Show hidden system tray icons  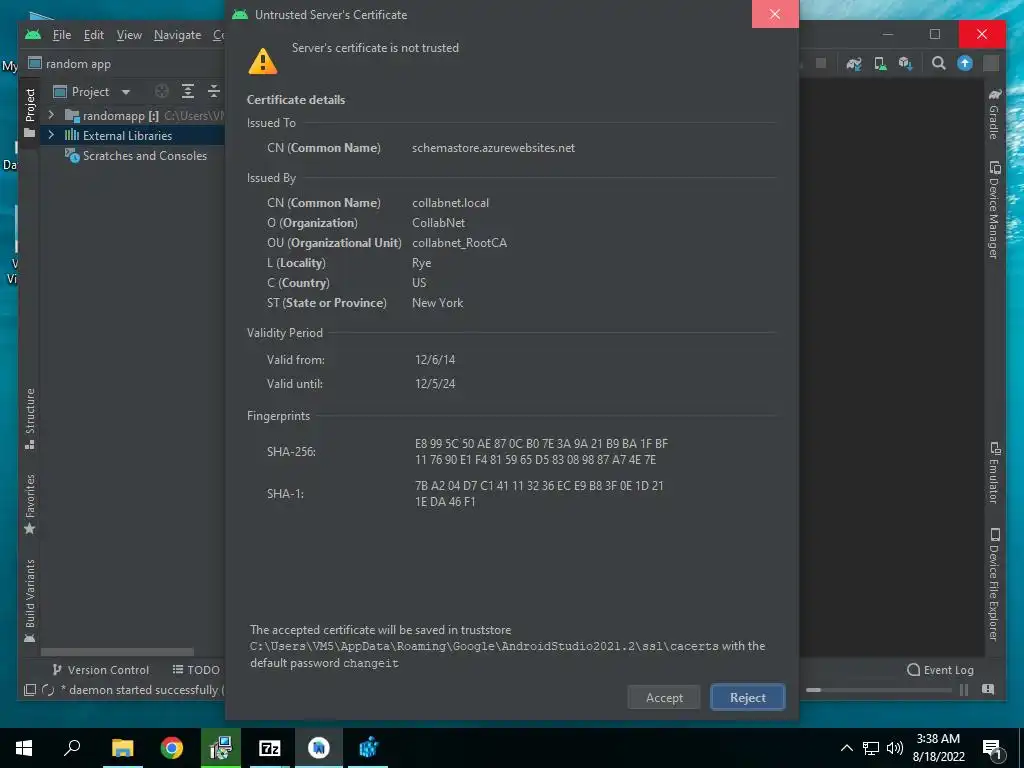pyautogui.click(x=846, y=748)
